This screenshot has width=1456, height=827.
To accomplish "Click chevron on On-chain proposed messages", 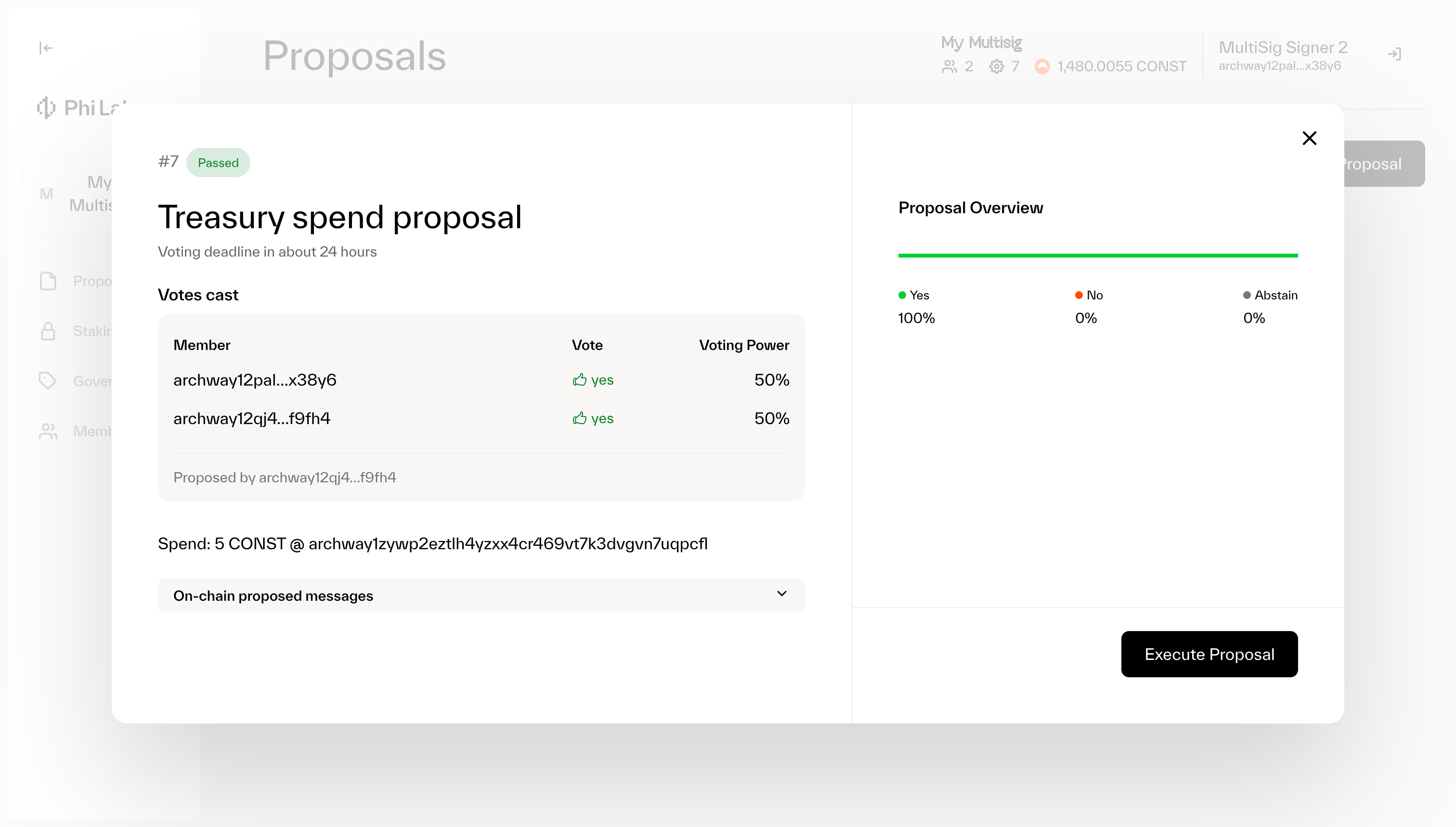I will point(781,594).
